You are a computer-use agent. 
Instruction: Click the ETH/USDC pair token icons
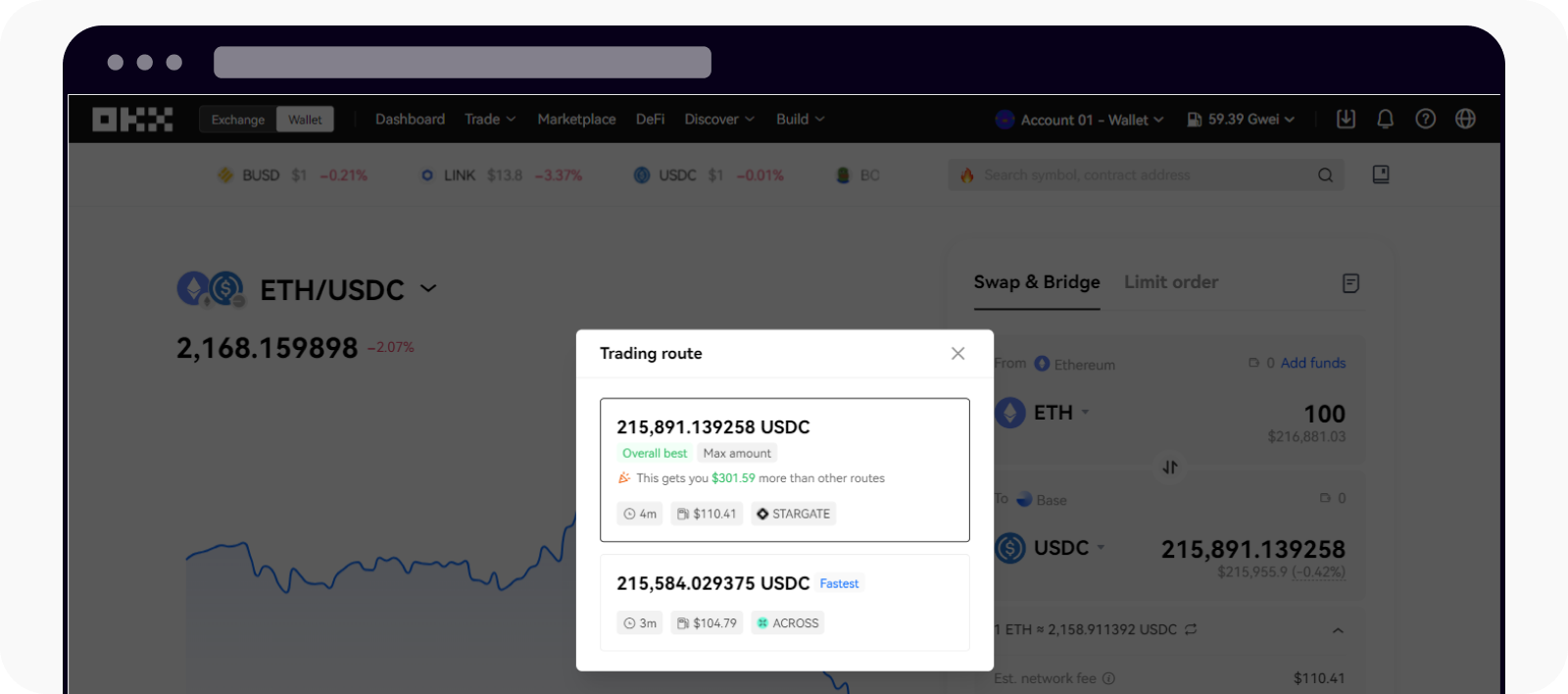(211, 289)
